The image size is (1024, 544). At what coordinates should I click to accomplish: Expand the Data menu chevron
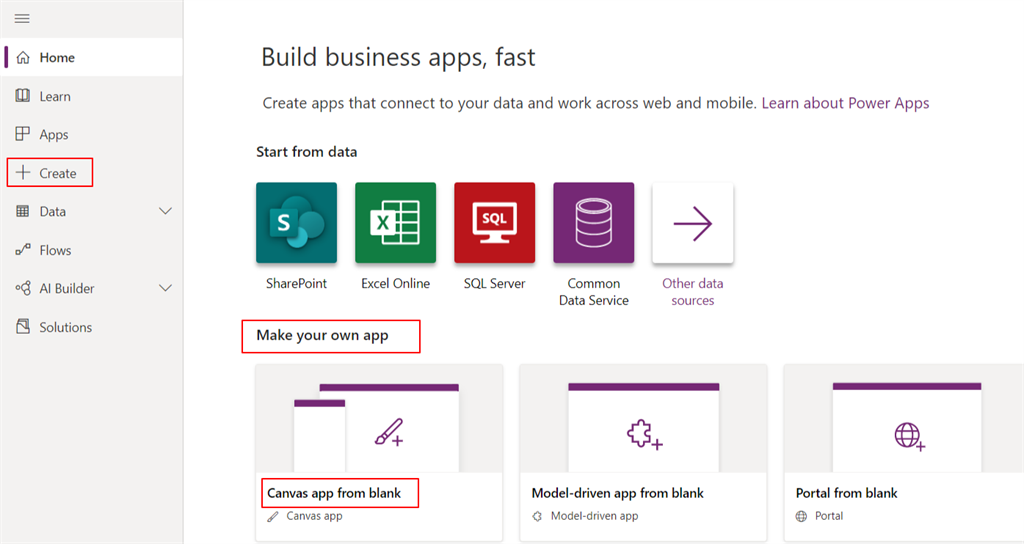click(x=166, y=211)
